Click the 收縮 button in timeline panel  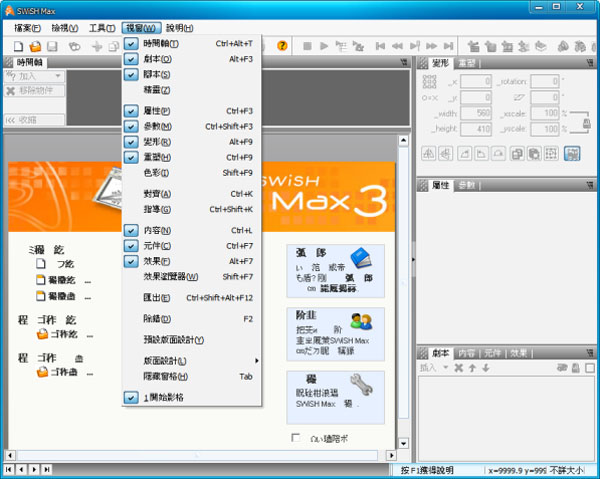pyautogui.click(x=34, y=120)
